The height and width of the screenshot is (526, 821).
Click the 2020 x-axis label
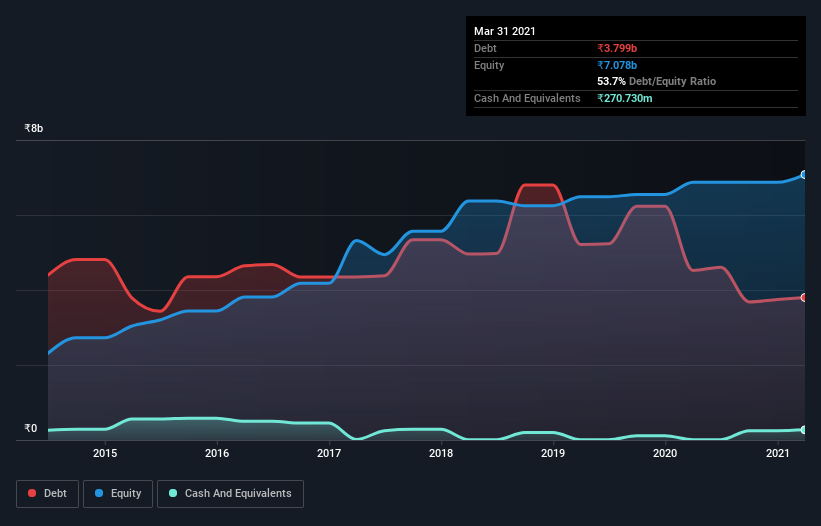[665, 453]
